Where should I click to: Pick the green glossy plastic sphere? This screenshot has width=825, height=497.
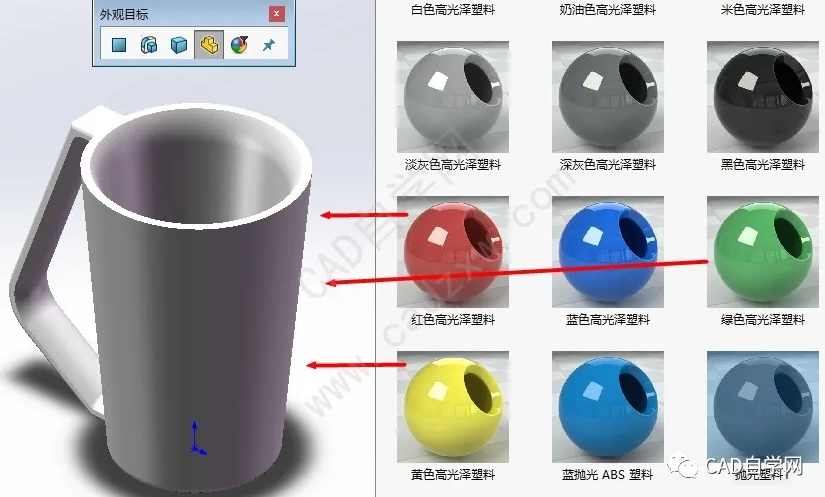click(762, 252)
